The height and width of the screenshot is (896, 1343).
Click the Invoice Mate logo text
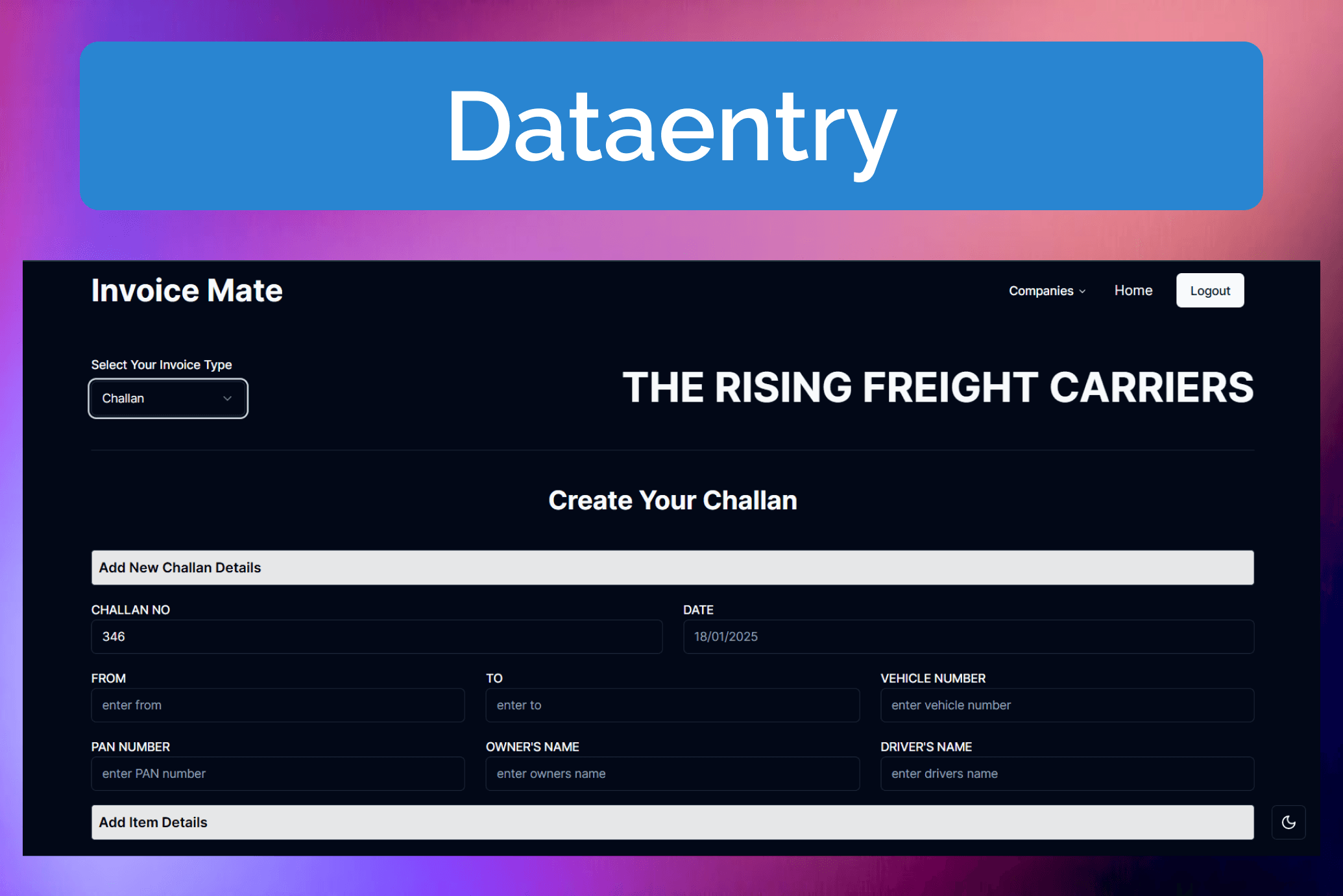point(187,290)
